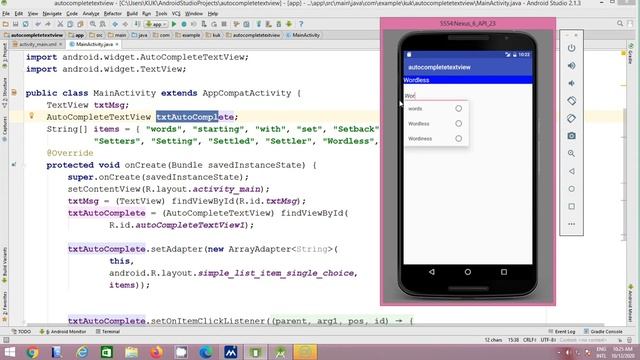This screenshot has height=360, width=640.
Task: Click the Save All toolbar icon
Action: coord(16,24)
